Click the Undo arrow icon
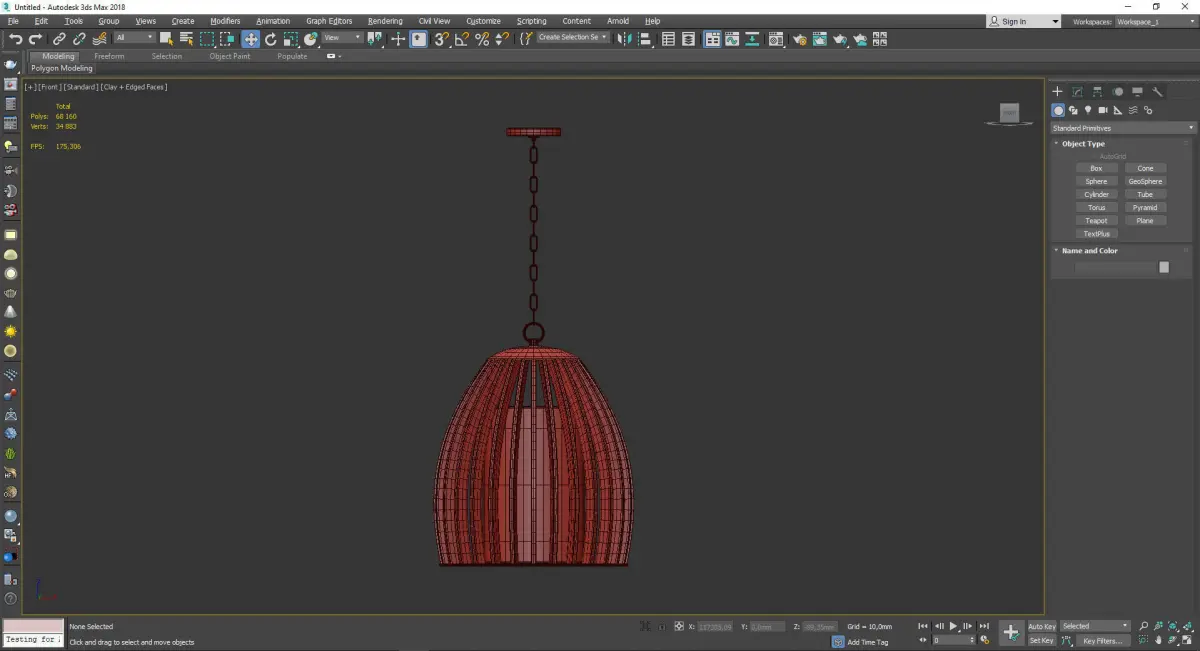 pos(15,39)
